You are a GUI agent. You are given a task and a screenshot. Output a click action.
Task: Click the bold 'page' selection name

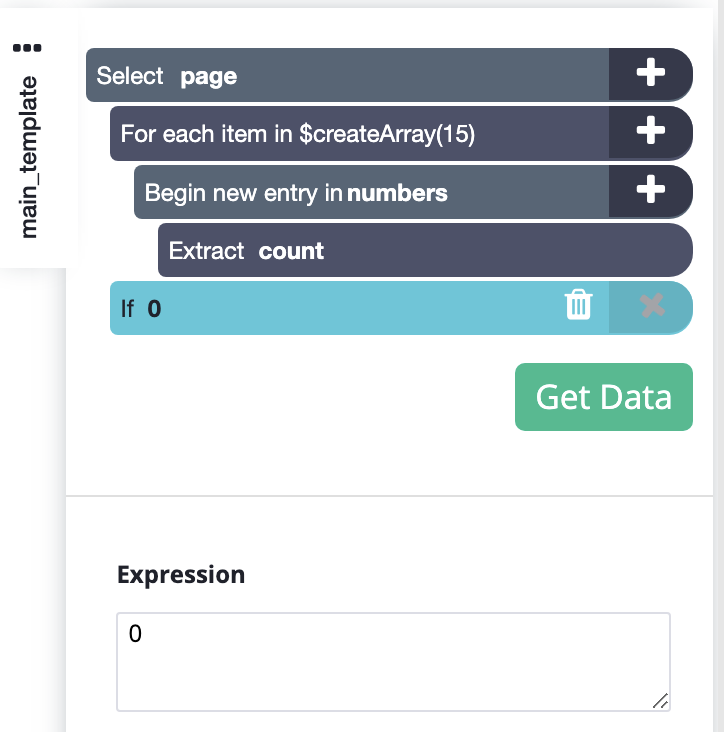click(x=208, y=76)
